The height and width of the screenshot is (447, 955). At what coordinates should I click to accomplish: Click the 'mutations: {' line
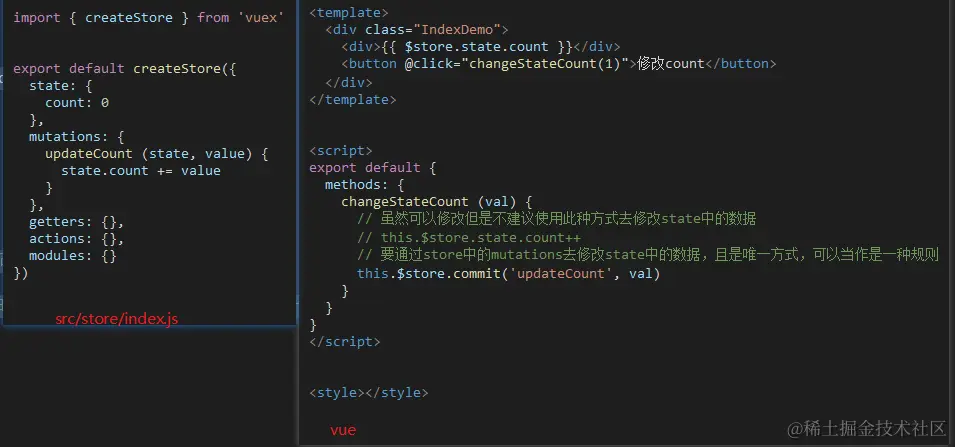76,137
